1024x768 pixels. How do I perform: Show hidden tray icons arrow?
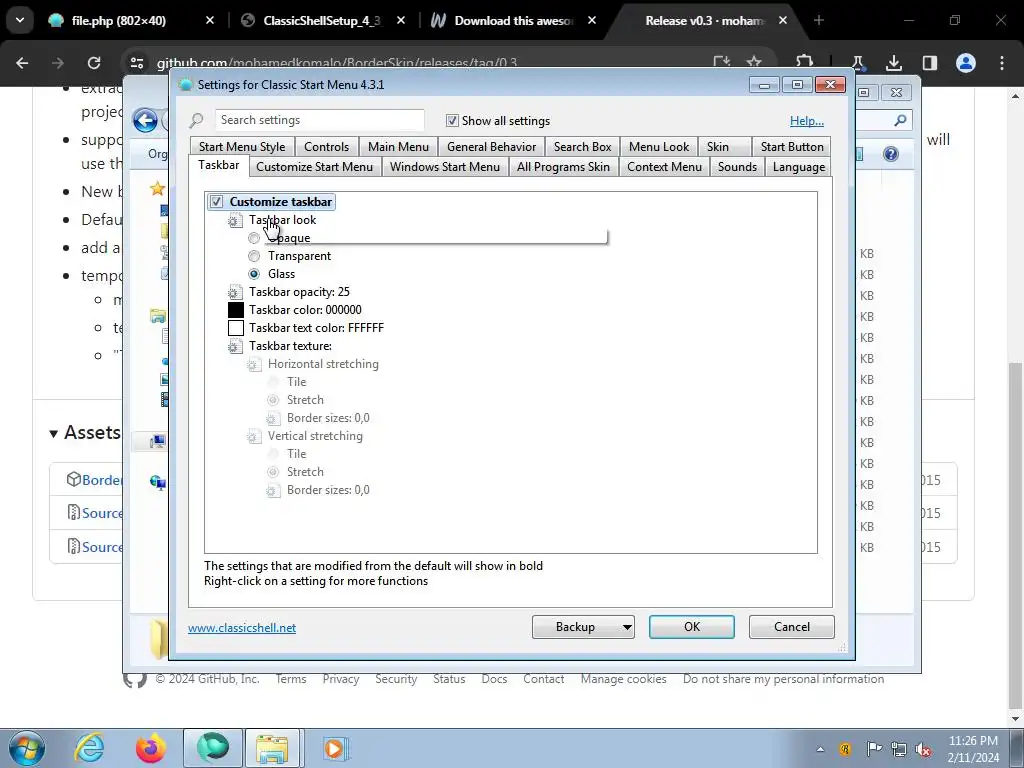point(820,749)
